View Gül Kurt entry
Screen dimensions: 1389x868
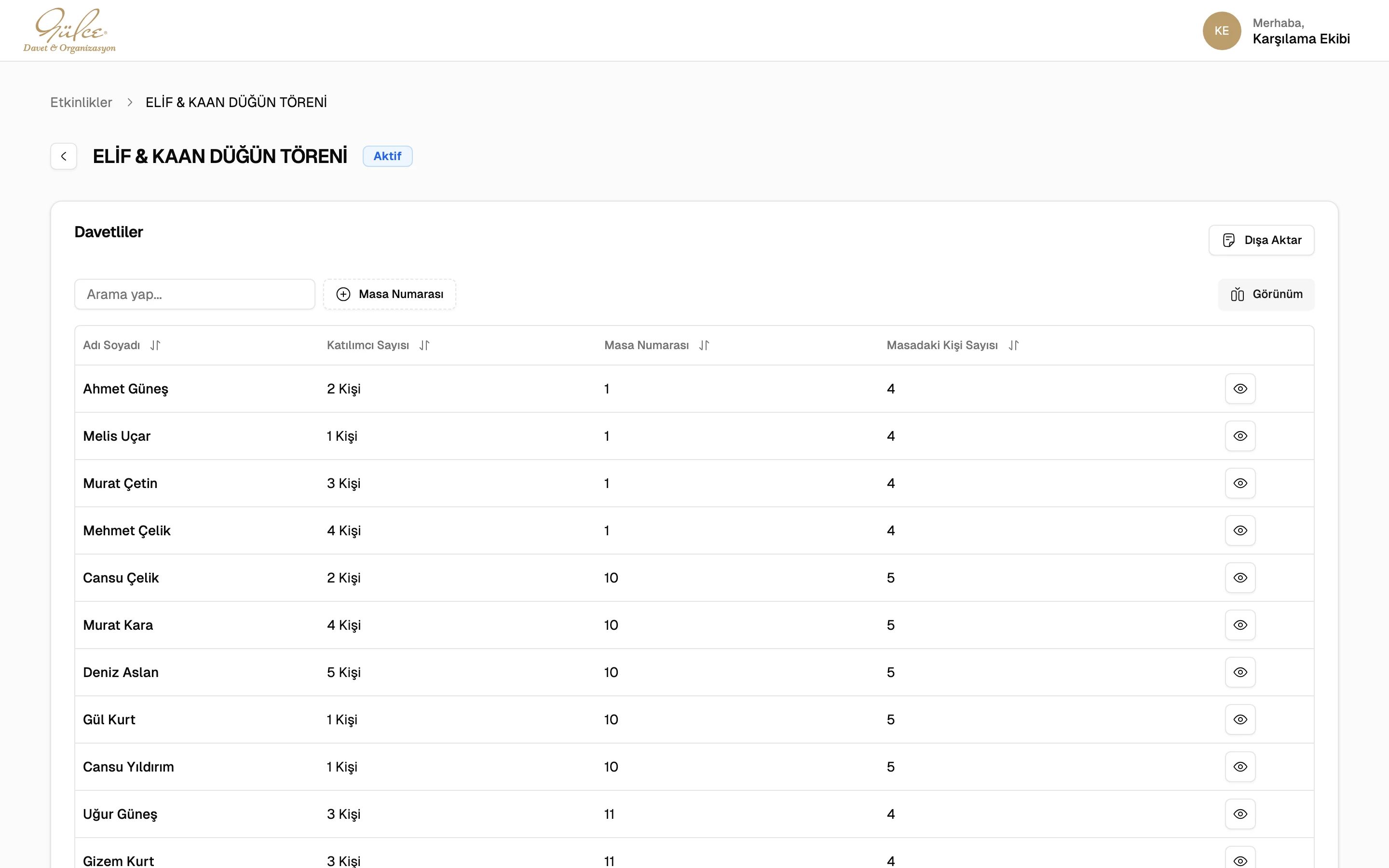coord(1240,719)
